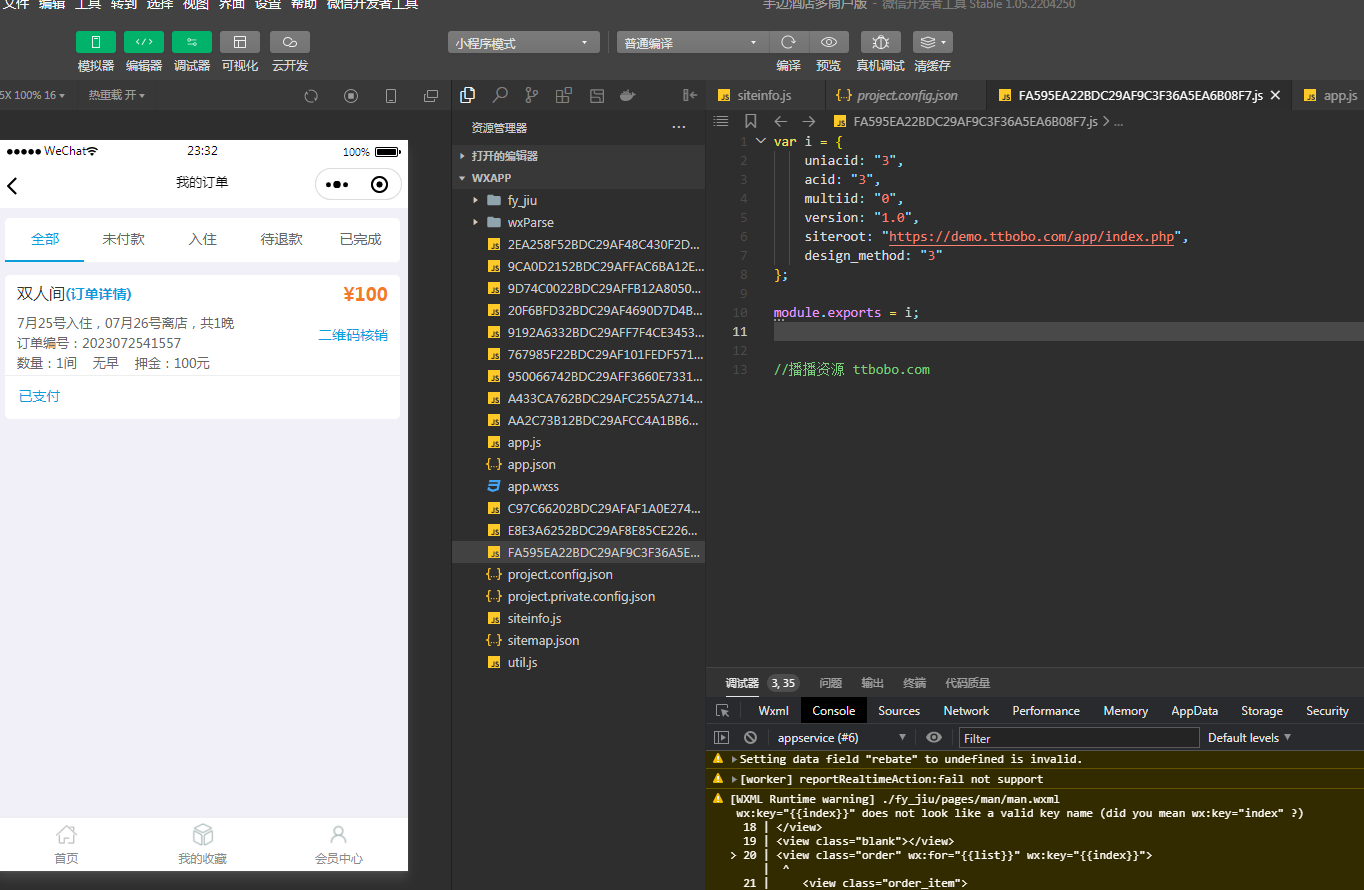Screen dimensions: 1364x890
Task: Open the explorer more actions ellipsis
Action: click(x=679, y=127)
